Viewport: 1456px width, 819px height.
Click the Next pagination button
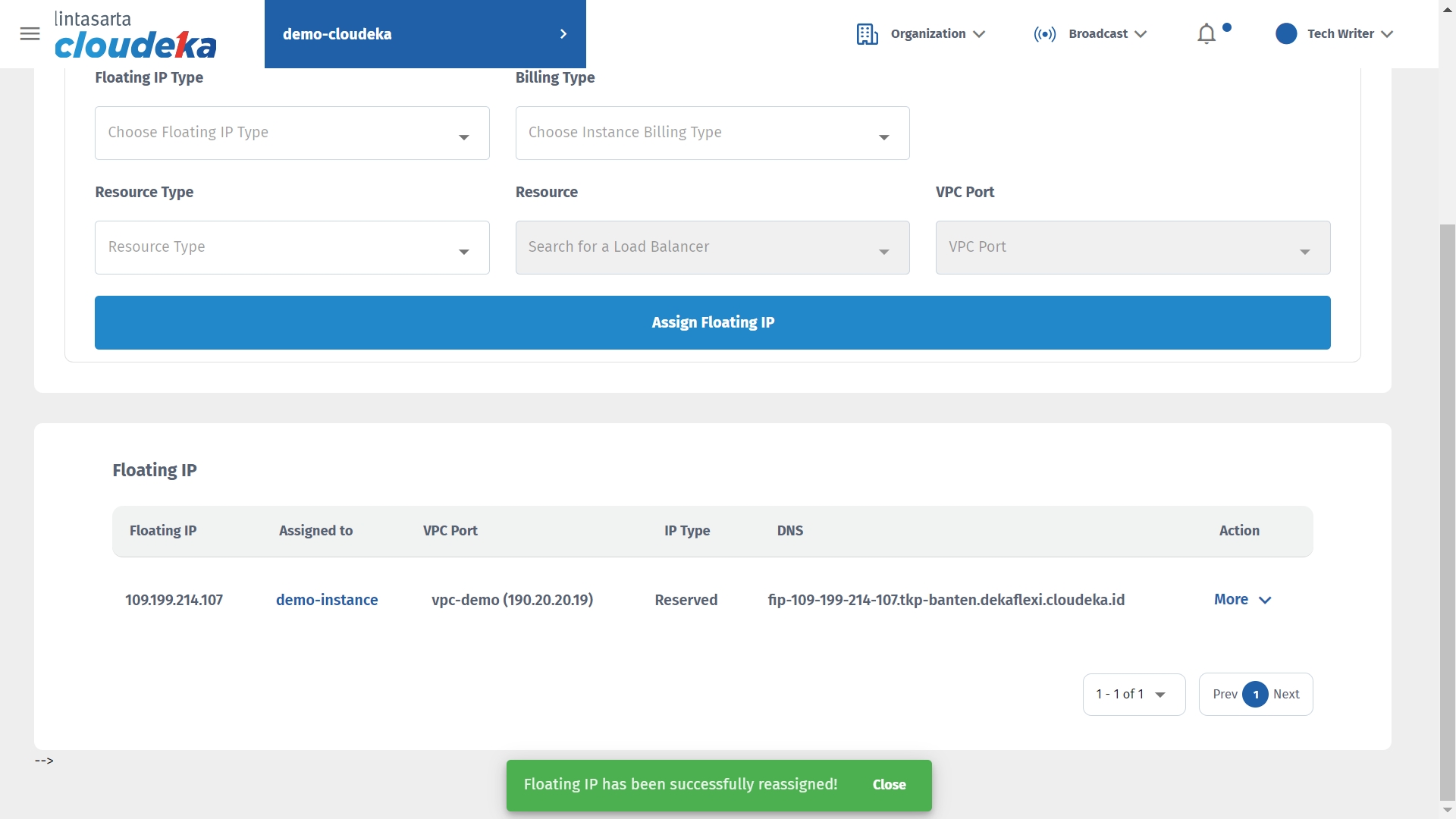(1286, 695)
